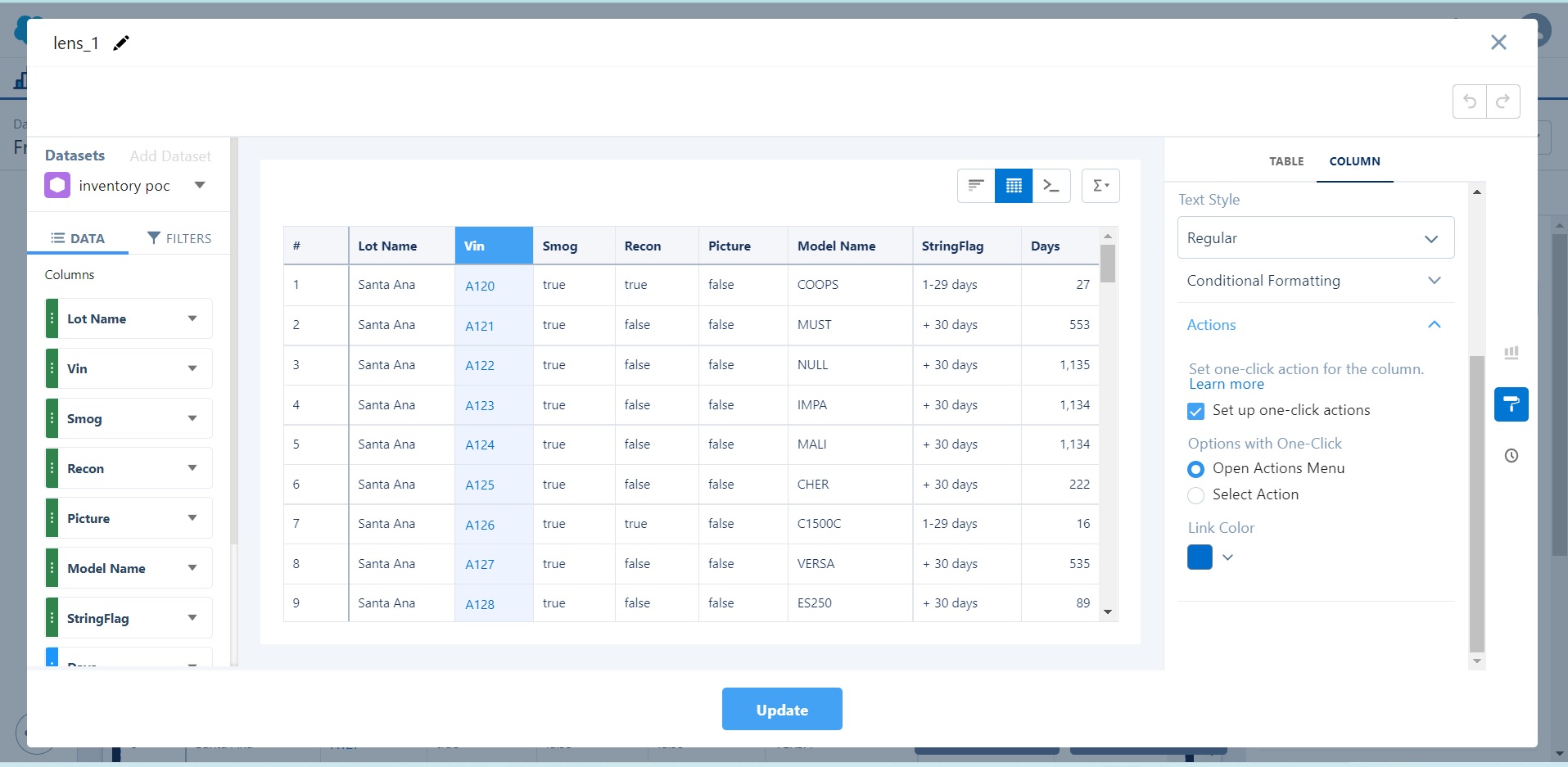Image resolution: width=1568 pixels, height=767 pixels.
Task: Click the A123 Vin link cell
Action: tap(480, 406)
